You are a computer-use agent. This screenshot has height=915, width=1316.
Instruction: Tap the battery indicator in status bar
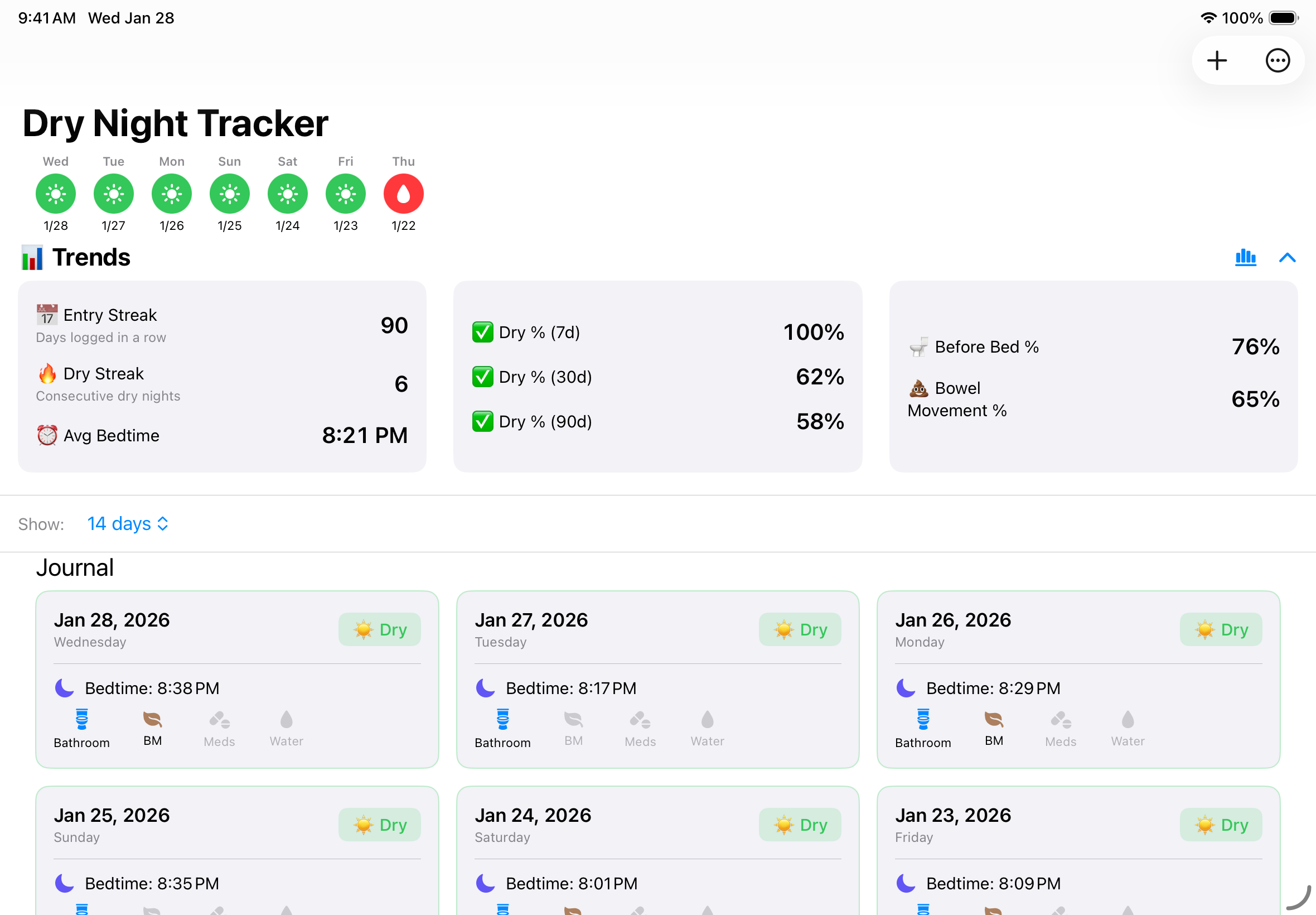point(1283,18)
